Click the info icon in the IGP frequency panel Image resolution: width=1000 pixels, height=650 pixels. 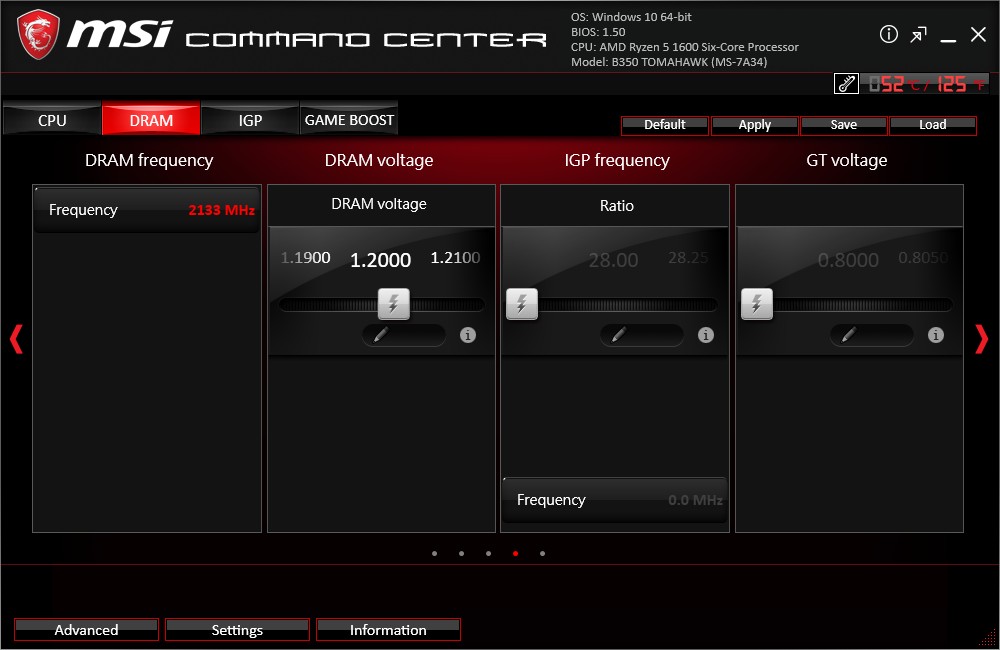(706, 335)
